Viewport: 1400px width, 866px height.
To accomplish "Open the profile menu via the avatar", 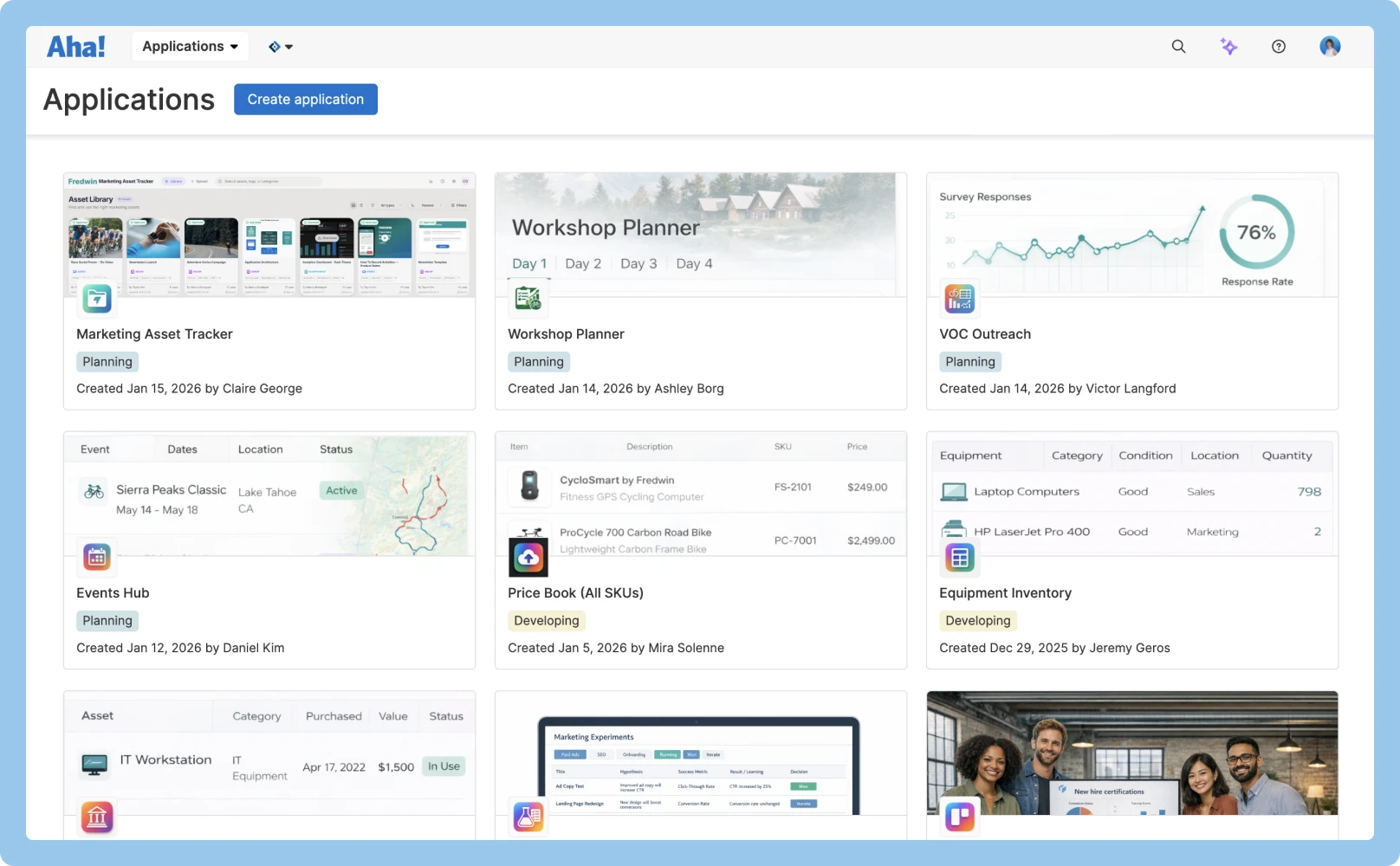I will 1330,46.
